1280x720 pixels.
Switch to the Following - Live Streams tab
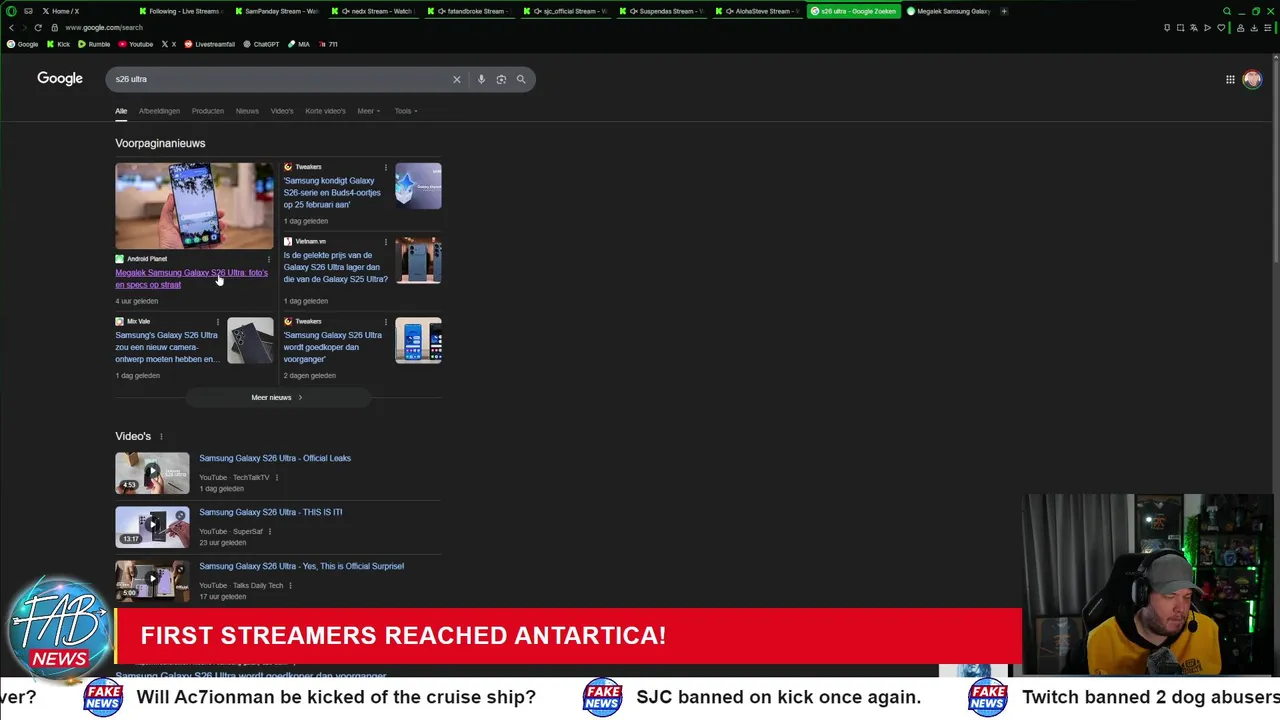point(181,11)
